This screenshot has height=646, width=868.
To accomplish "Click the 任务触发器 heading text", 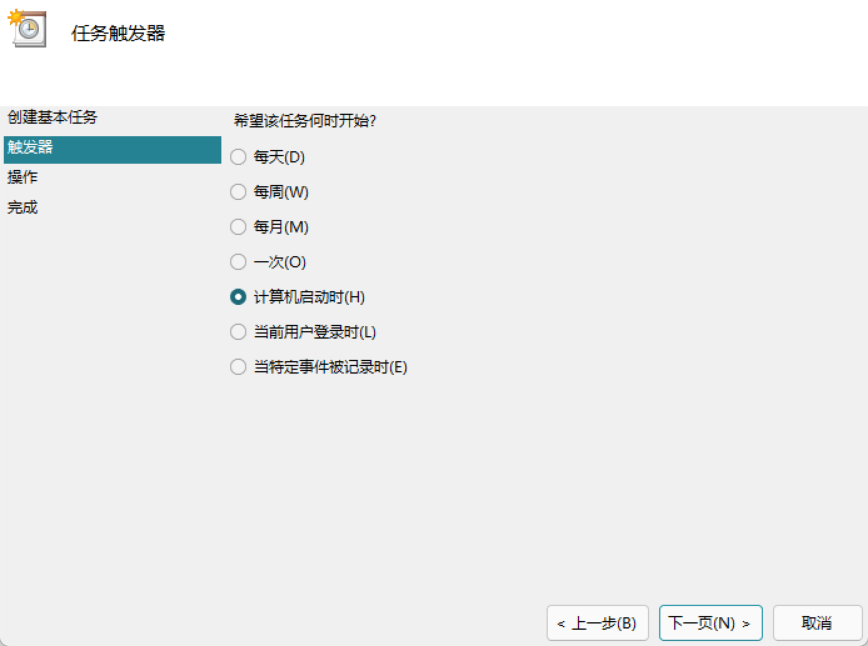I will pos(118,33).
